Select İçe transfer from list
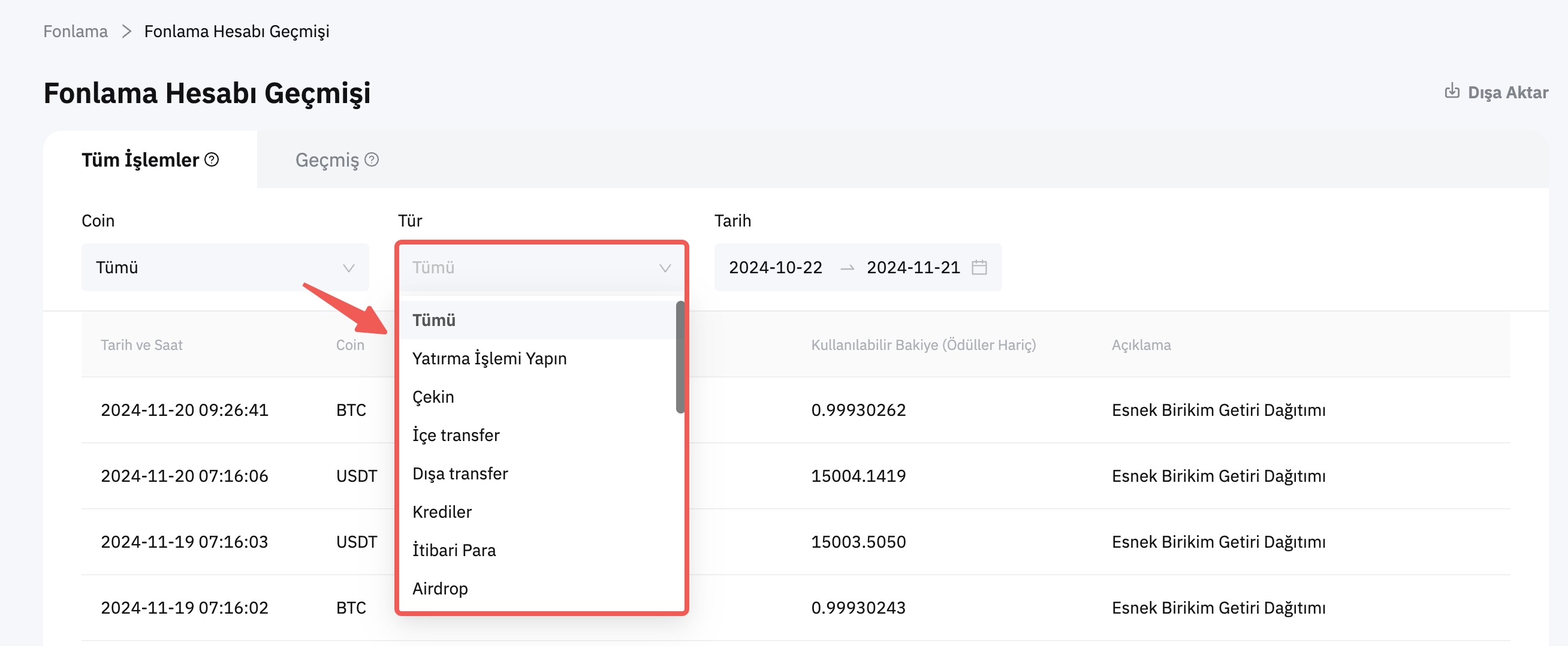1568x646 pixels. tap(456, 435)
